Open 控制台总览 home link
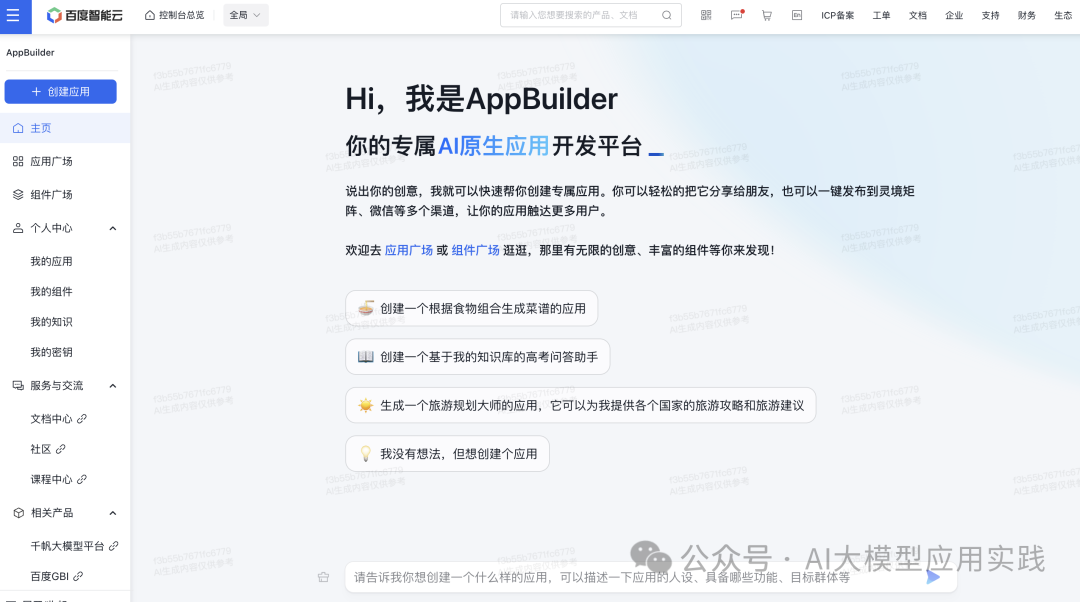This screenshot has width=1080, height=602. [174, 15]
